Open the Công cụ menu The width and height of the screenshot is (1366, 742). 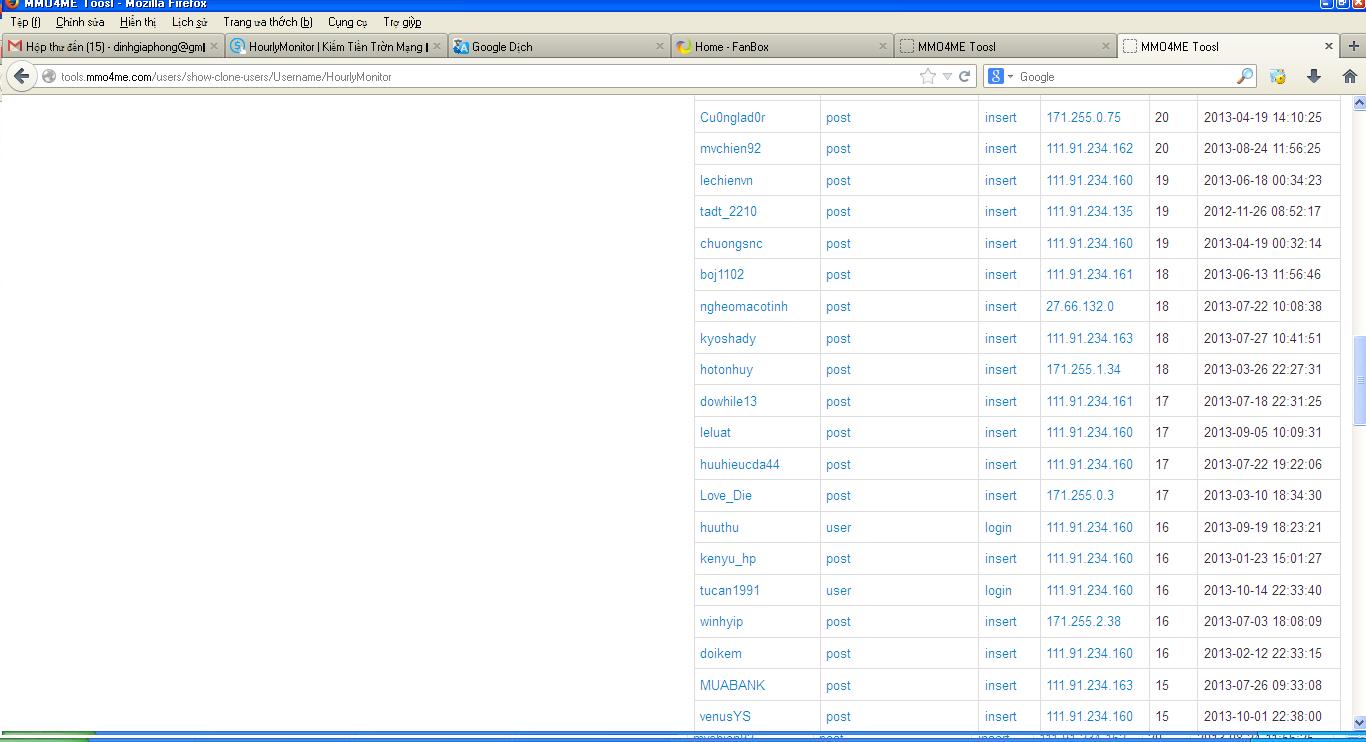[x=347, y=21]
